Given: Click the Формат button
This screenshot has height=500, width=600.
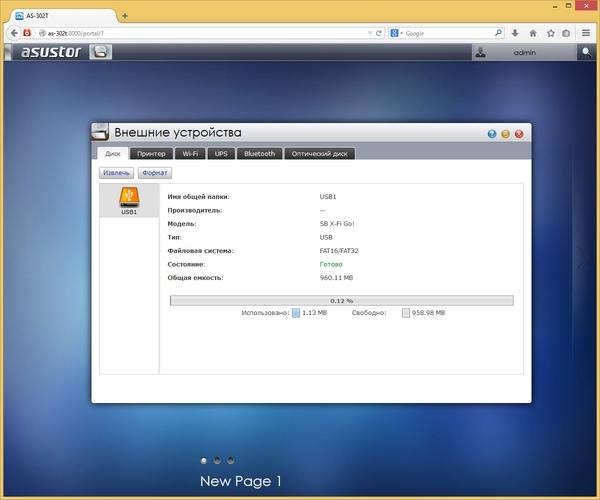Looking at the screenshot, I should (x=155, y=173).
